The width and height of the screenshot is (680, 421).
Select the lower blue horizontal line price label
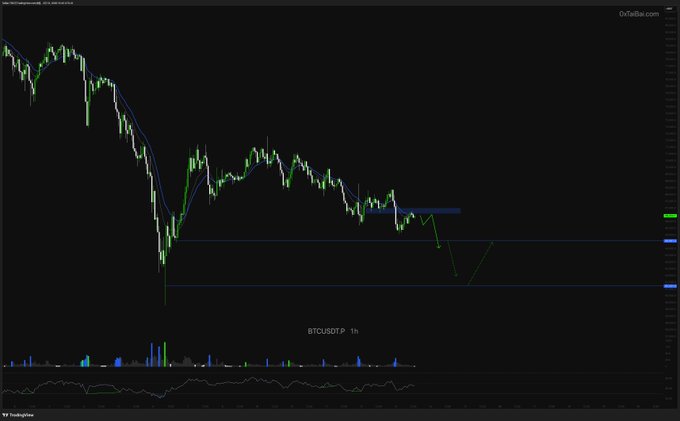(670, 286)
